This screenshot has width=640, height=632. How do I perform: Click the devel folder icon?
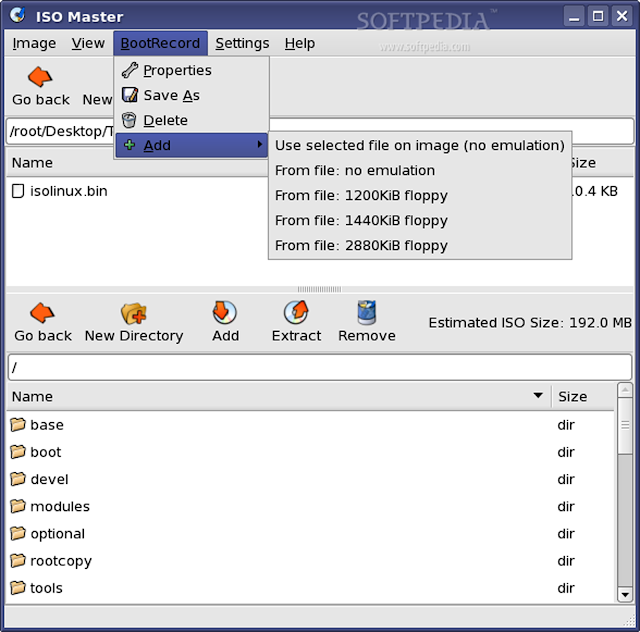coord(18,479)
